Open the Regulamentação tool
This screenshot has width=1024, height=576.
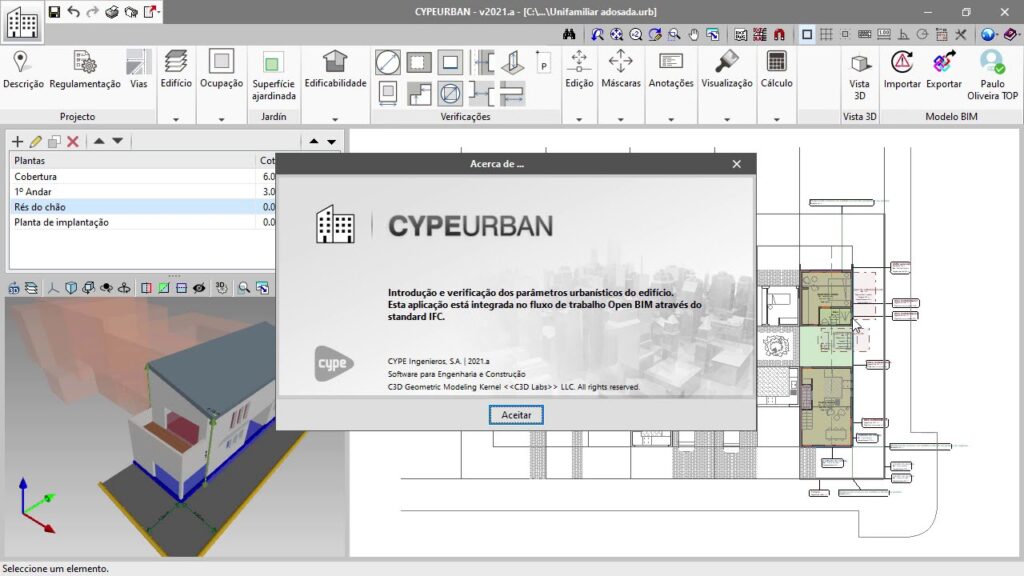85,67
